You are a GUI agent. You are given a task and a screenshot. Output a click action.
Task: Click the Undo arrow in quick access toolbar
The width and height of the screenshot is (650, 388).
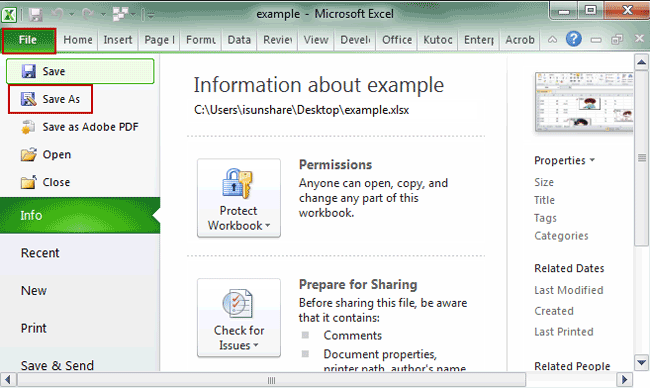click(x=57, y=15)
